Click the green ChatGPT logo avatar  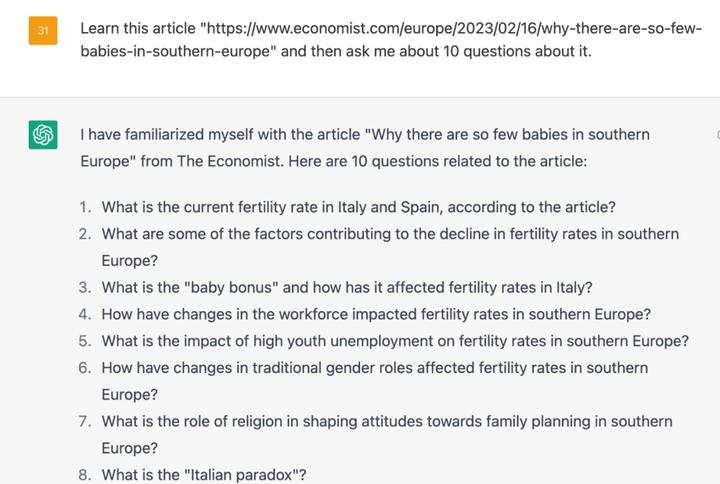pos(42,135)
